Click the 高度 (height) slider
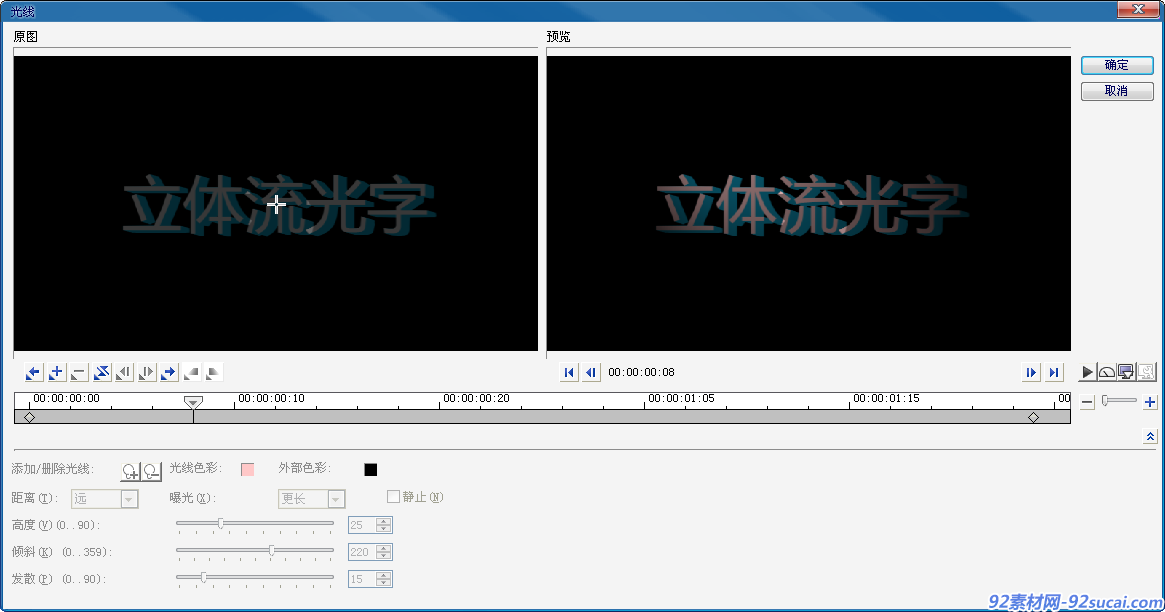This screenshot has height=612, width=1165. [255, 524]
